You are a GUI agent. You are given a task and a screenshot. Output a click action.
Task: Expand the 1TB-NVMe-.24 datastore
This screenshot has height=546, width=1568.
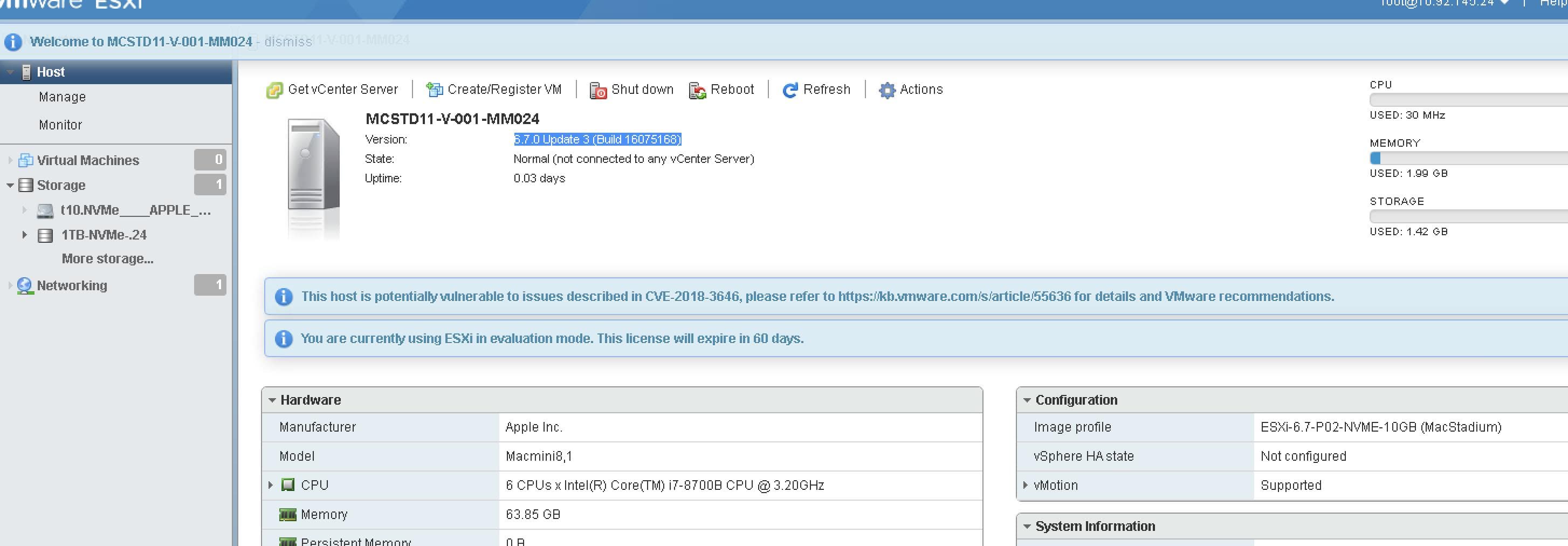tap(25, 235)
